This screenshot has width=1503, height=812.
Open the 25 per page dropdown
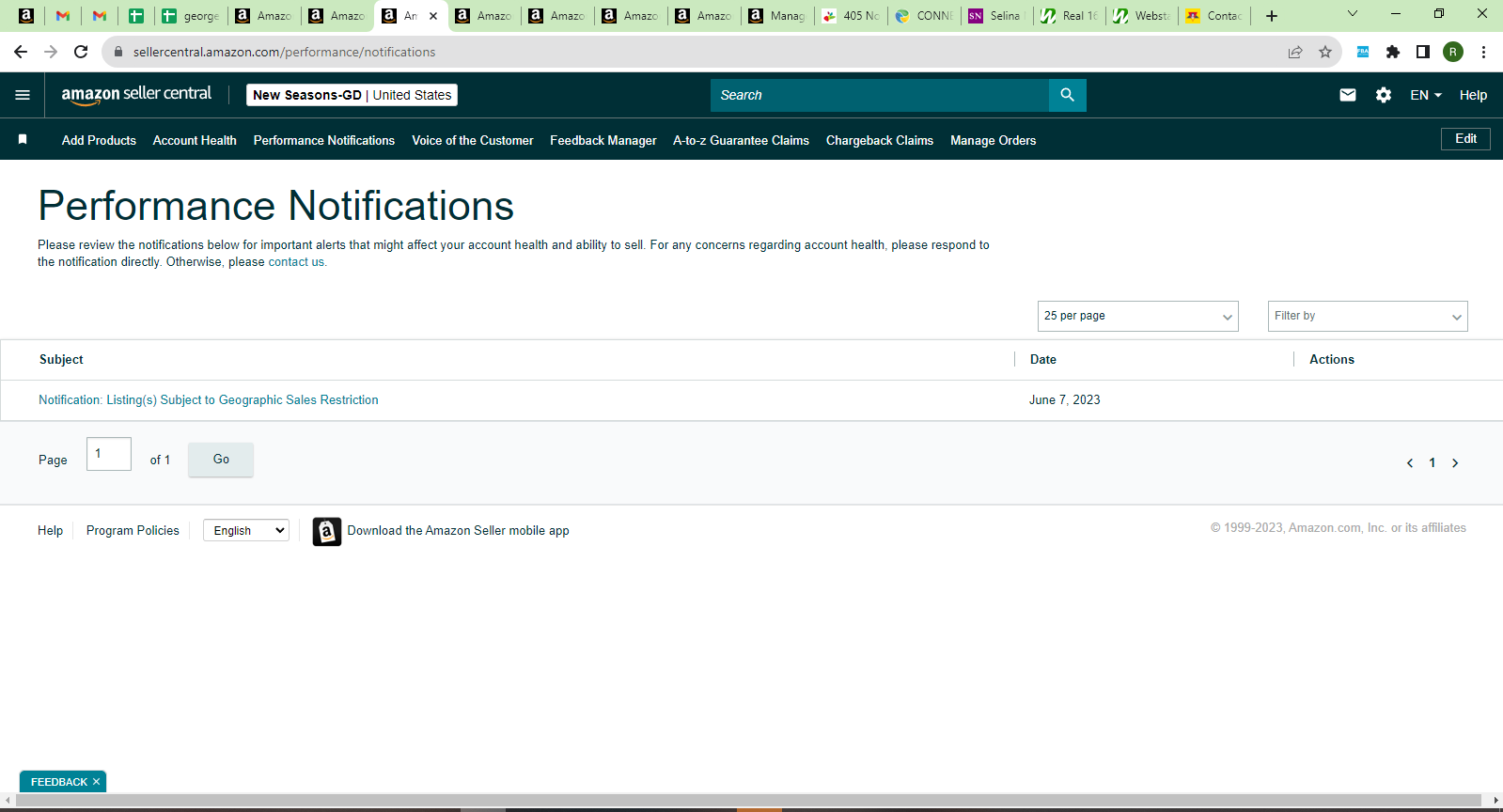(1138, 316)
